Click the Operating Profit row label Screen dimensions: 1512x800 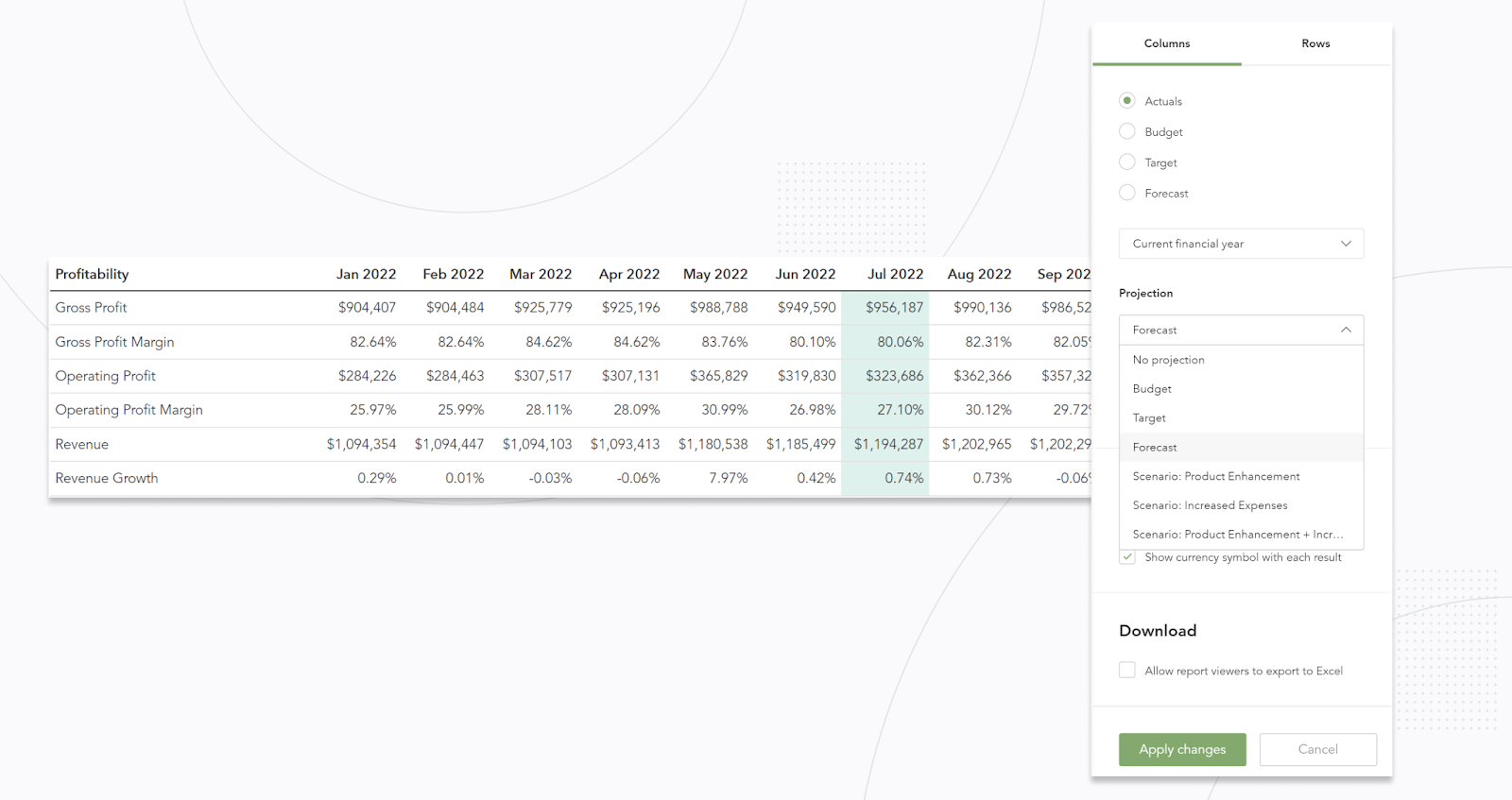point(105,376)
